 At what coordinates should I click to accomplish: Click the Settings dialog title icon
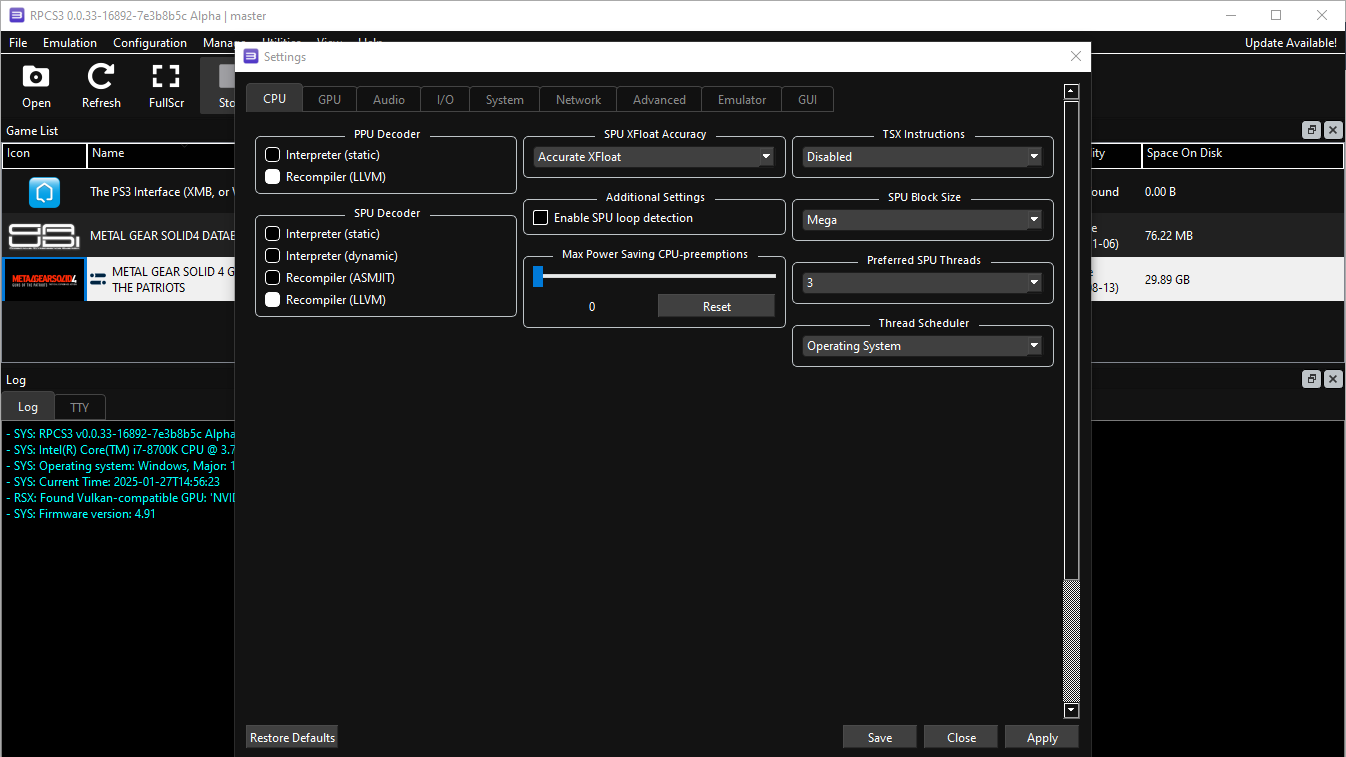point(251,57)
